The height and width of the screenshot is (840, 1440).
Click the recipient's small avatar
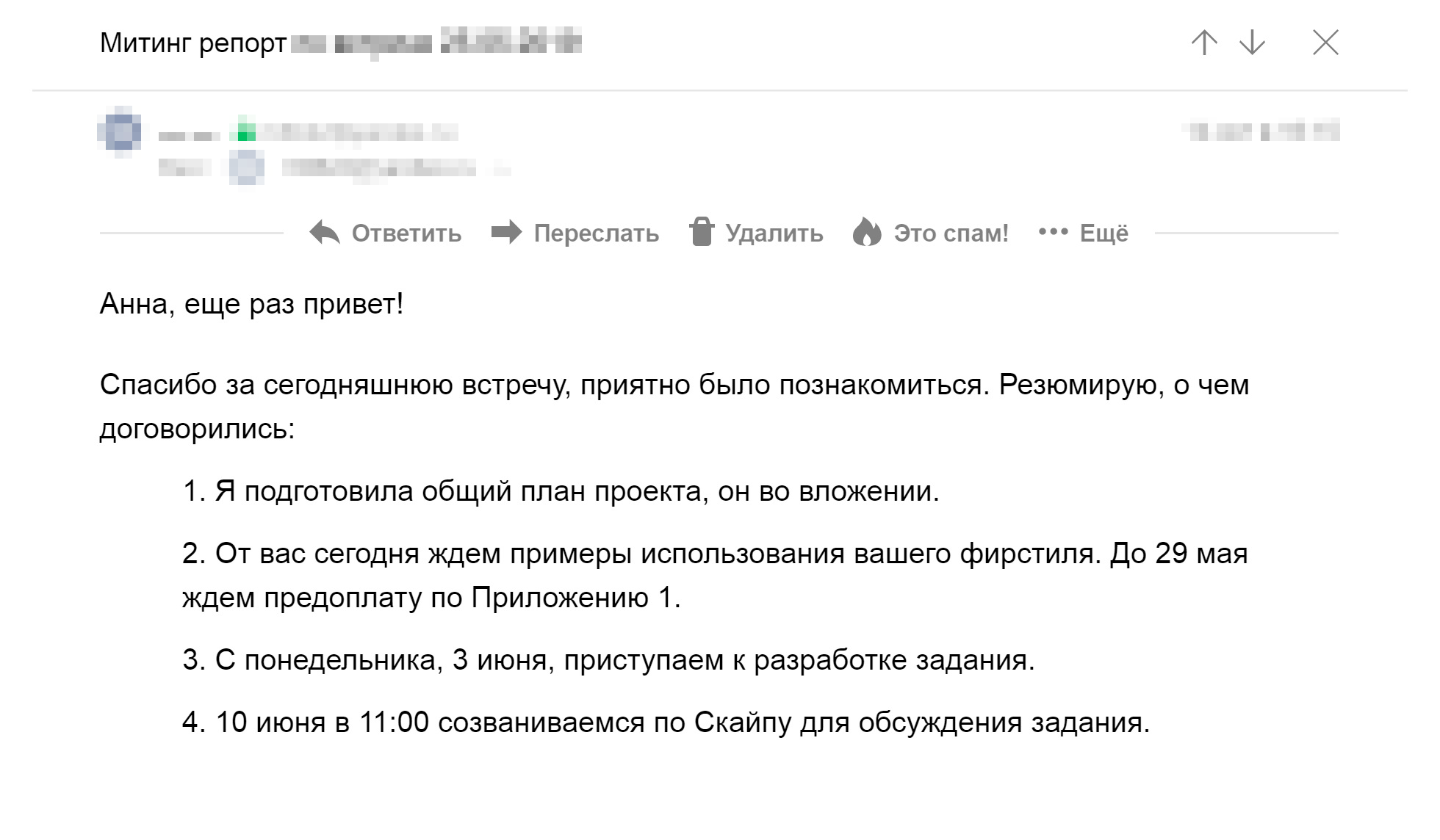[x=247, y=168]
